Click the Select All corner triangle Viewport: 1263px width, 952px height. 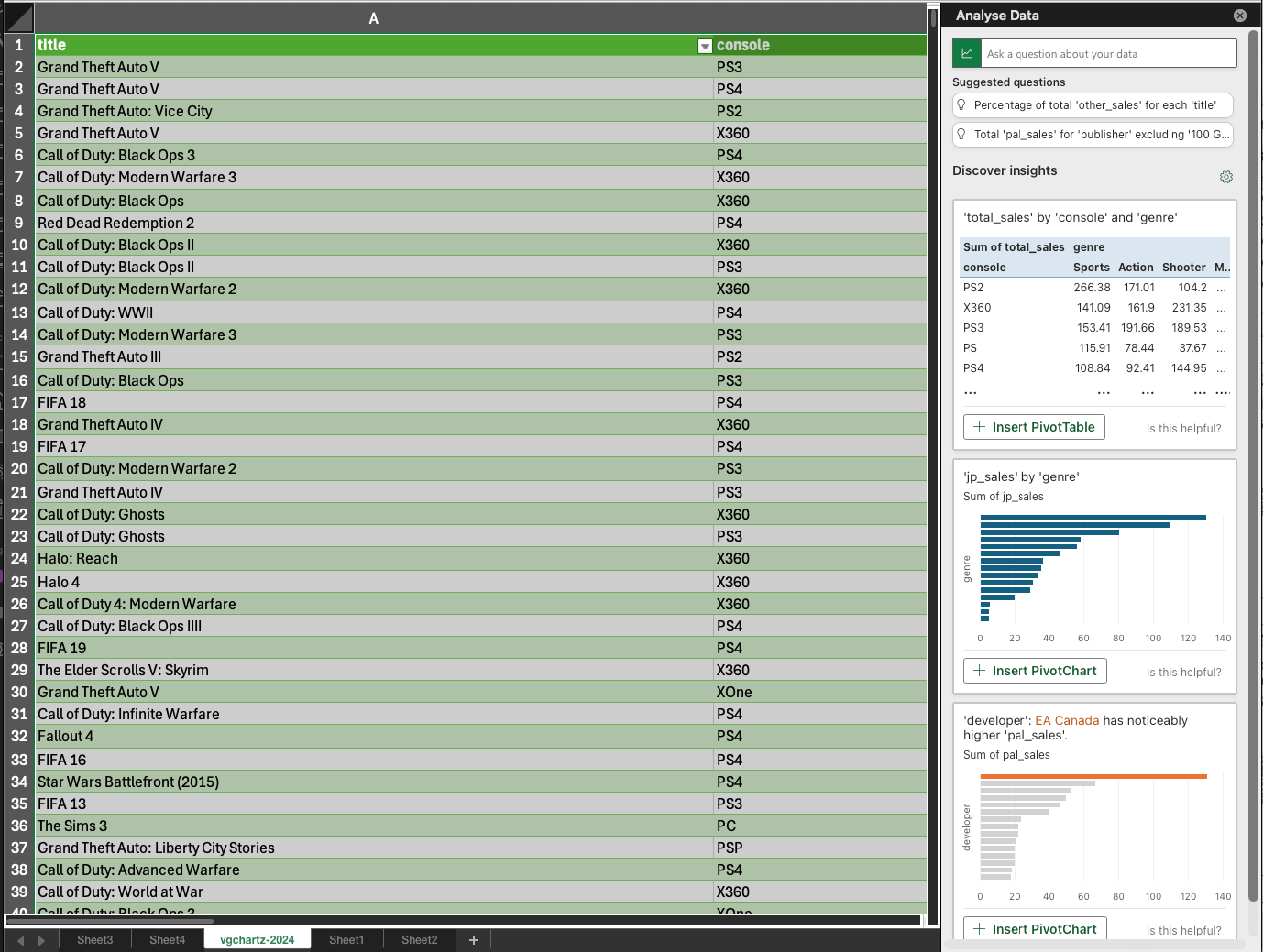[x=19, y=17]
